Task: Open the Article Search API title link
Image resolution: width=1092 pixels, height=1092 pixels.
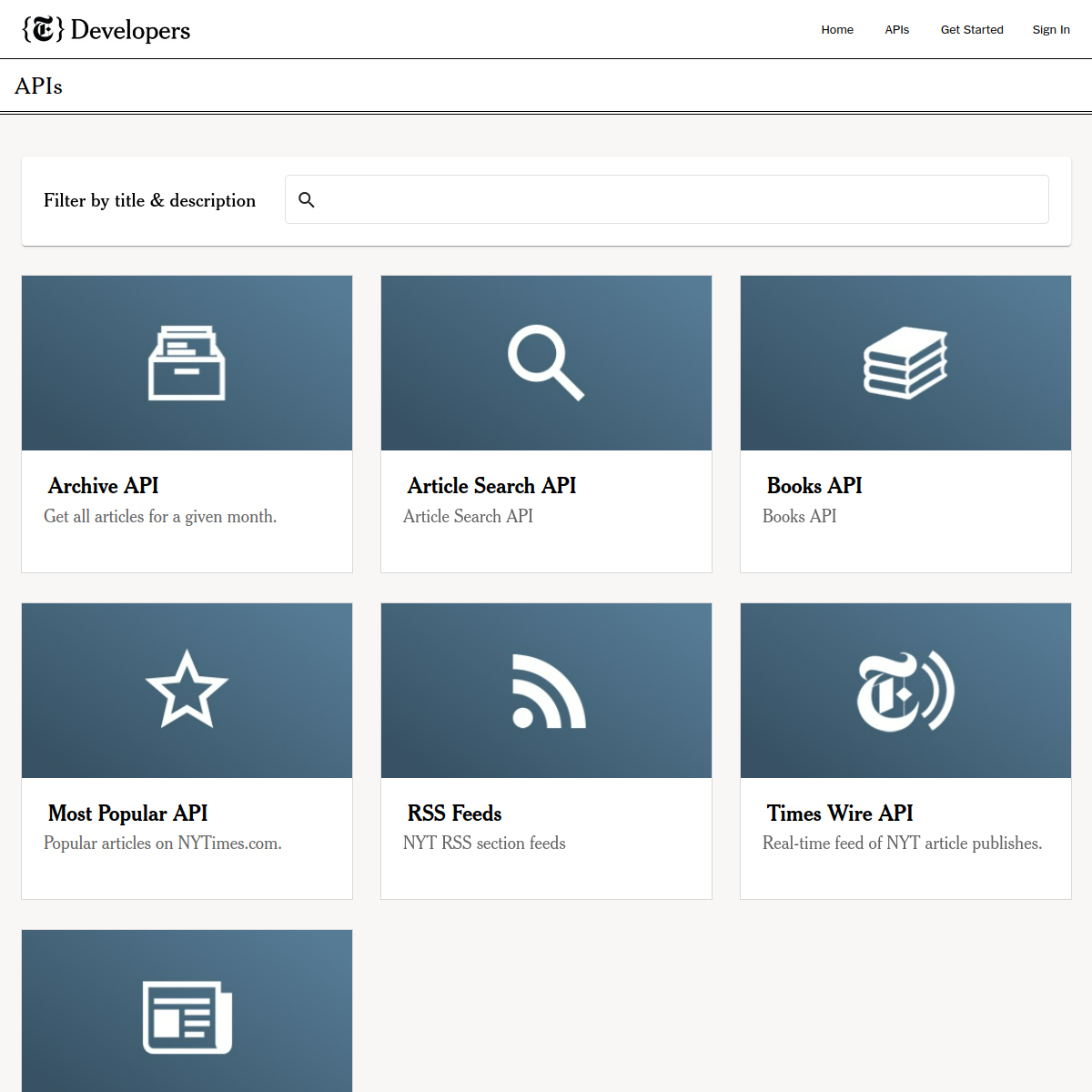Action: [x=491, y=486]
